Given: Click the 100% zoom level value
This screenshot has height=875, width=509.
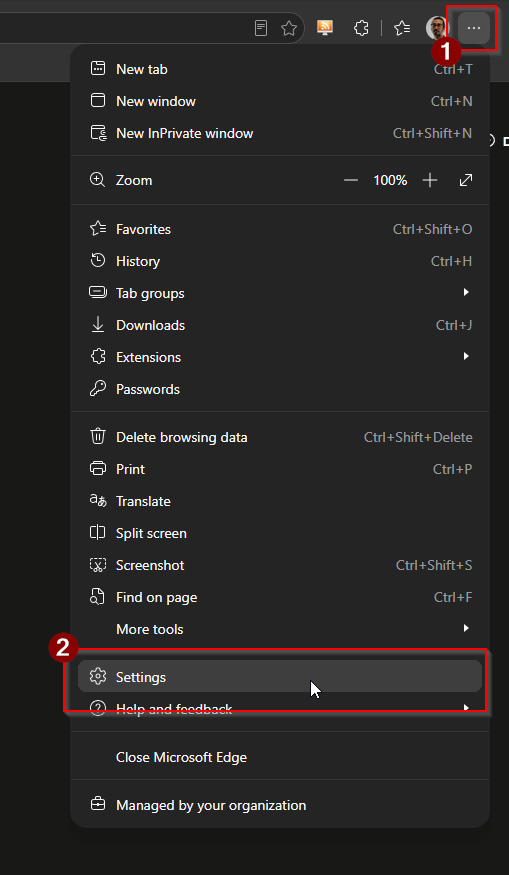Looking at the screenshot, I should pyautogui.click(x=390, y=180).
